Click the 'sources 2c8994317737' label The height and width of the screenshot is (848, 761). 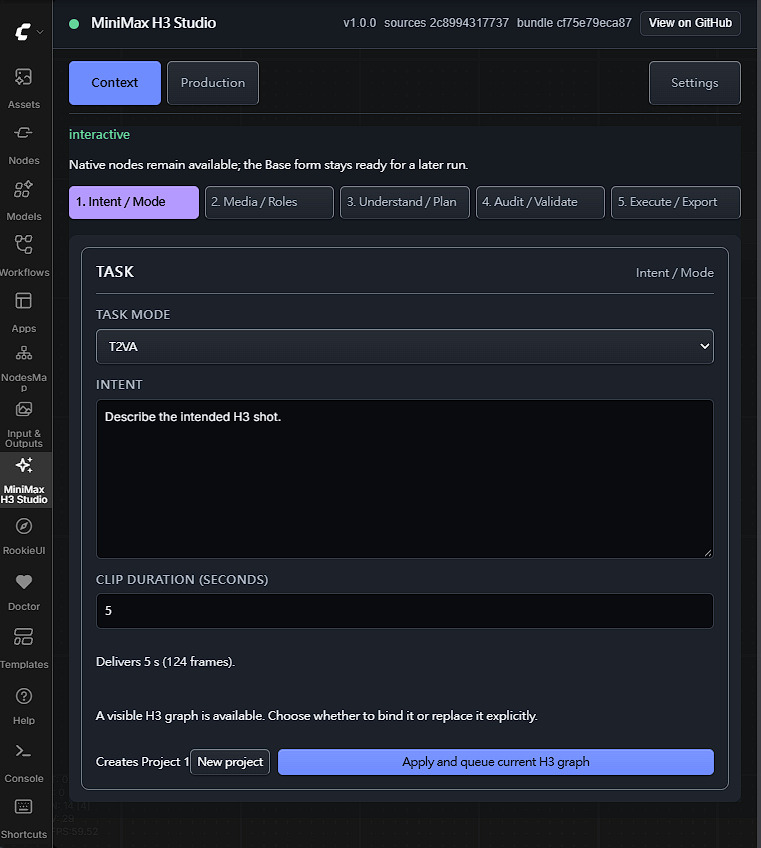(446, 23)
